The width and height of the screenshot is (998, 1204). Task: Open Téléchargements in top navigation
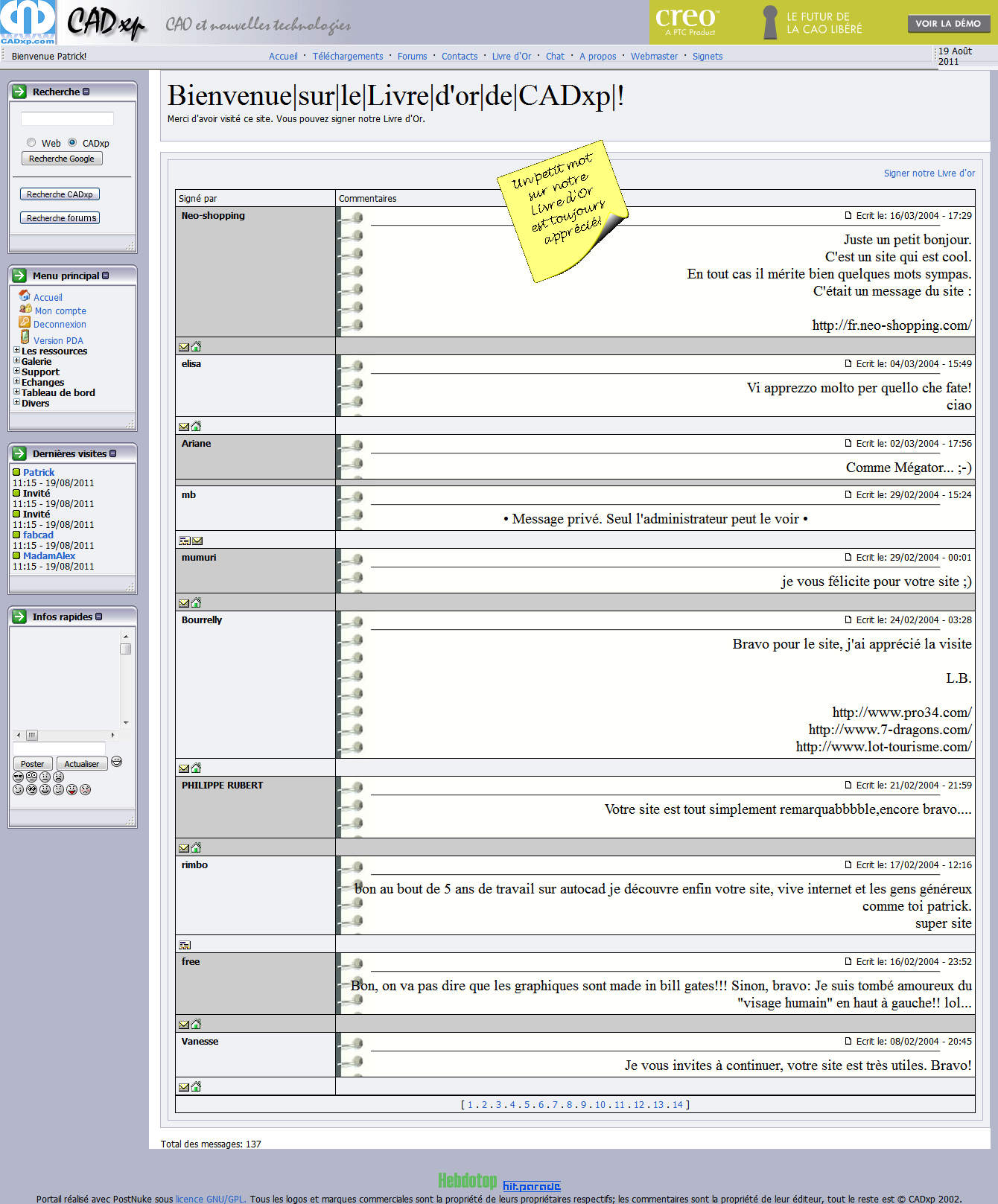347,57
